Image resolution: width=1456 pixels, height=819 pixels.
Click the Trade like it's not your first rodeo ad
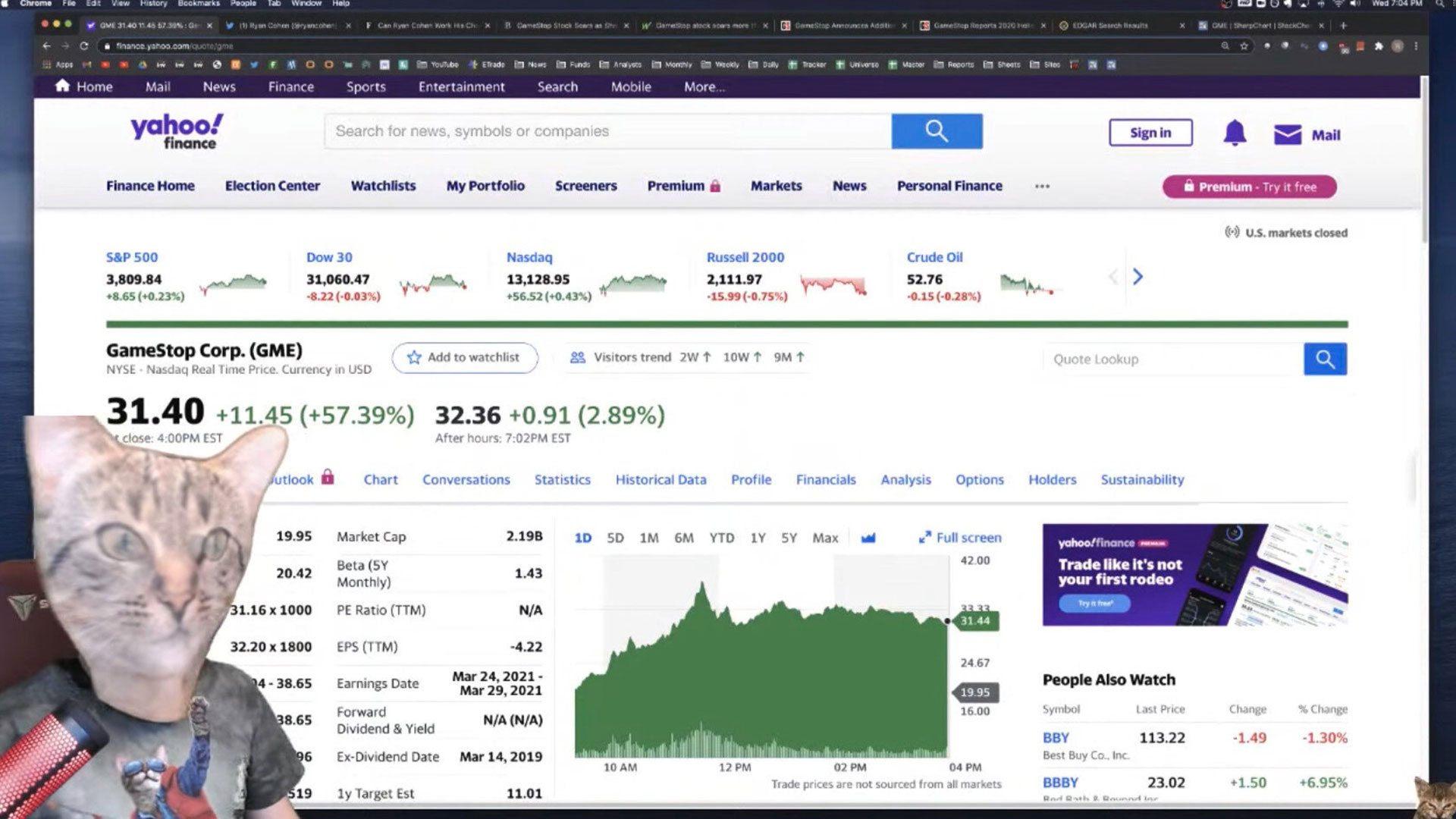click(1195, 575)
